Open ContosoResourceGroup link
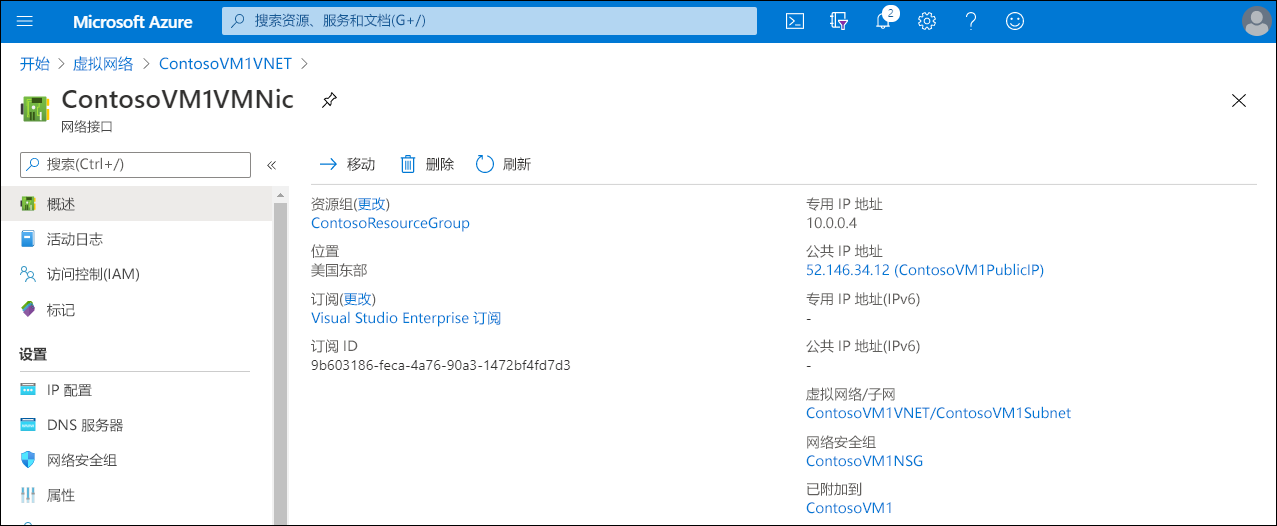1277x526 pixels. coord(390,223)
